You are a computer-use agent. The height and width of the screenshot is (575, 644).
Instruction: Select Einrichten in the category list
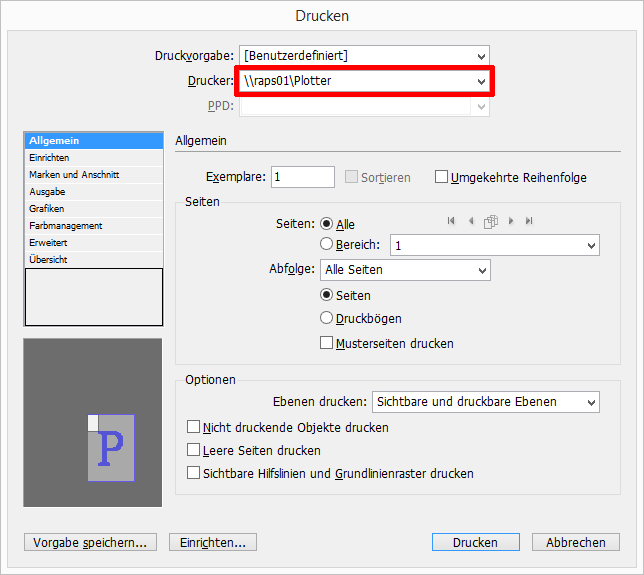[x=94, y=158]
